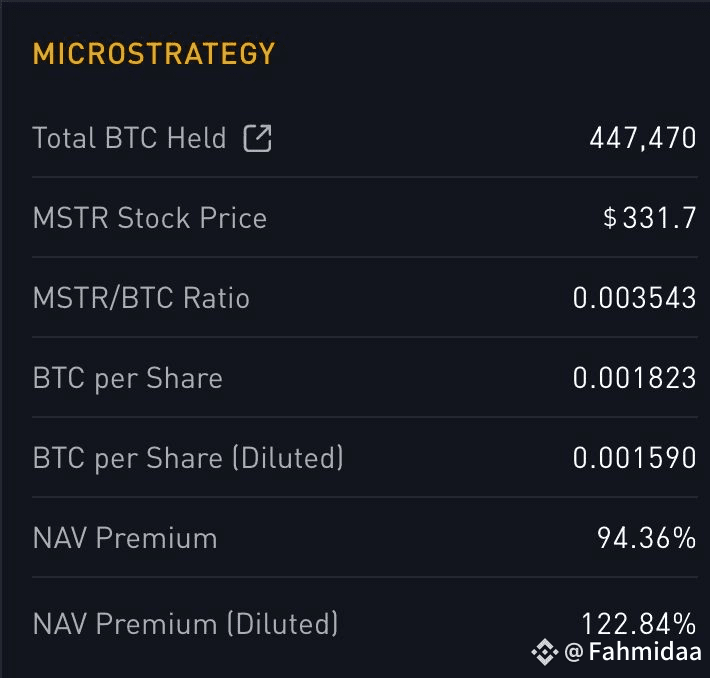Image resolution: width=710 pixels, height=678 pixels.
Task: Open the @Fahmidaa profile watermark
Action: [x=633, y=652]
